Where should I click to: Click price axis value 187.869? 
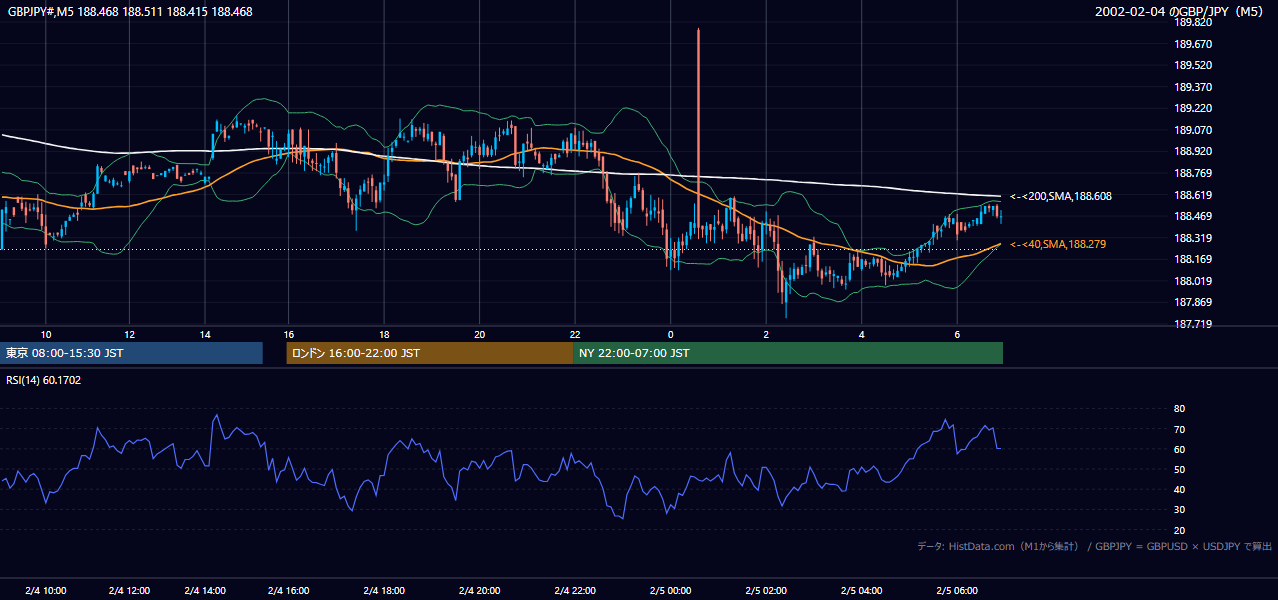coord(1192,303)
